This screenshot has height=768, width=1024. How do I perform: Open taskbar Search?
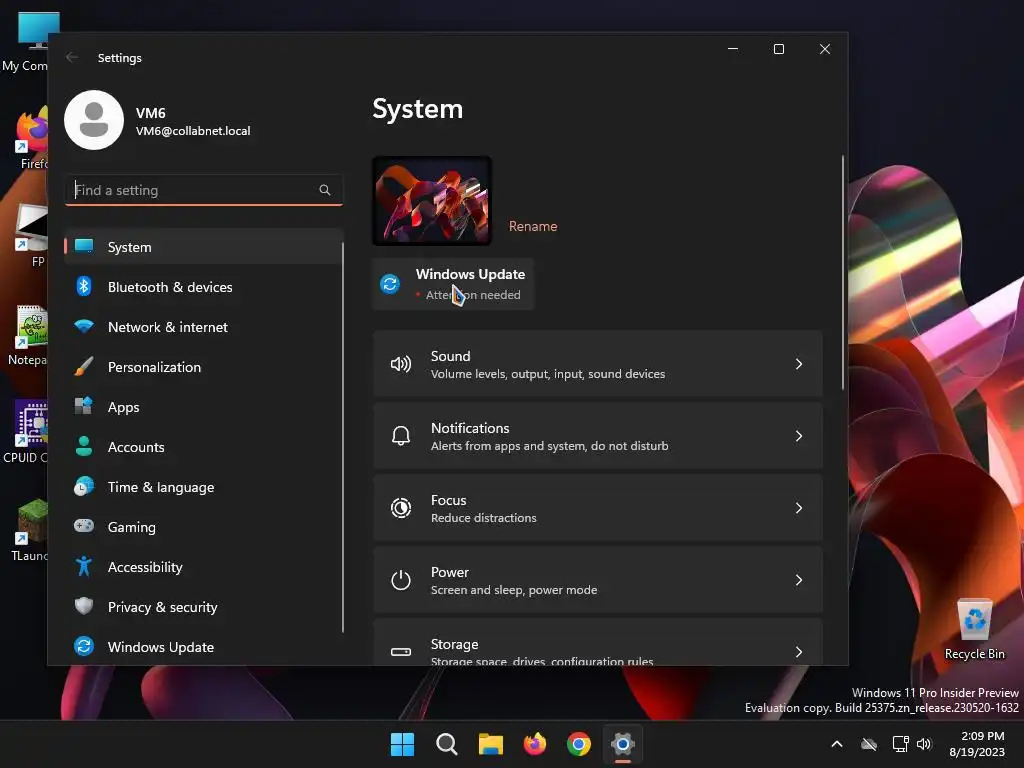tap(447, 744)
